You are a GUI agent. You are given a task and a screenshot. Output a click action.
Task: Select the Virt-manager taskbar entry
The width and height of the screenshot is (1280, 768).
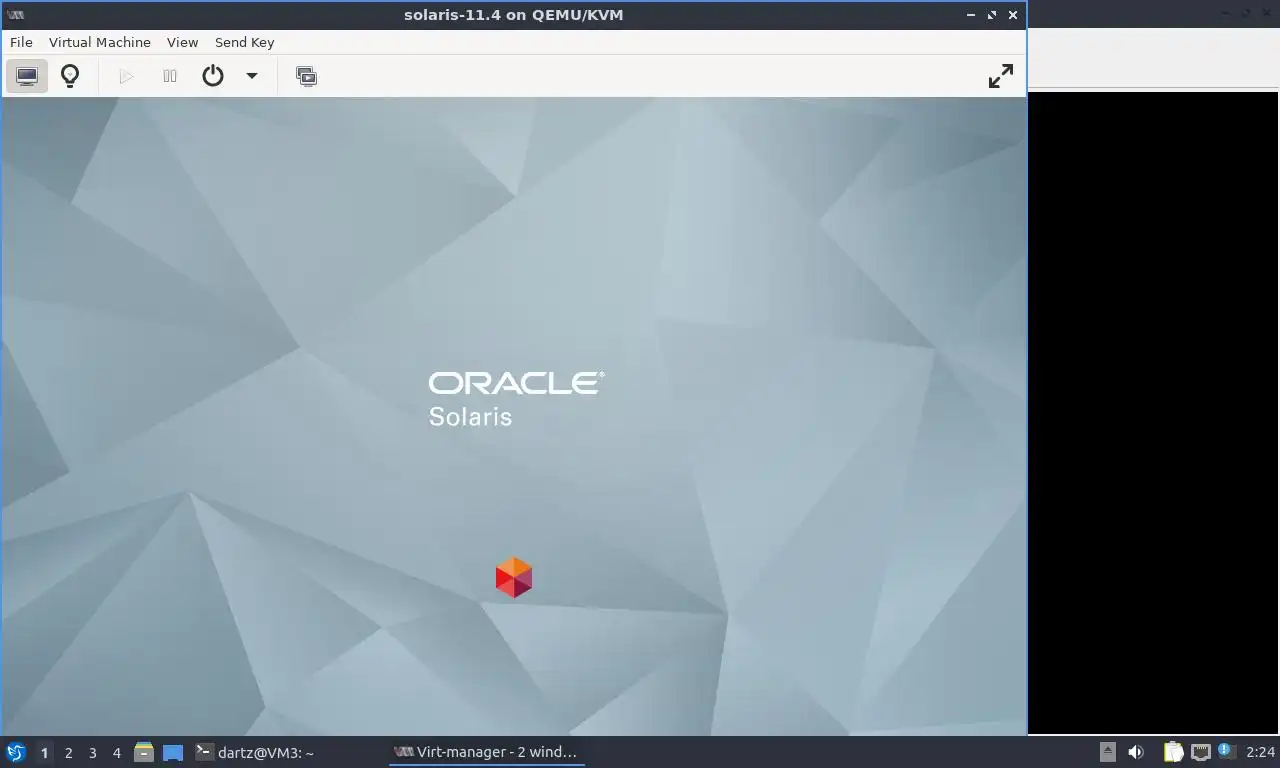point(487,752)
